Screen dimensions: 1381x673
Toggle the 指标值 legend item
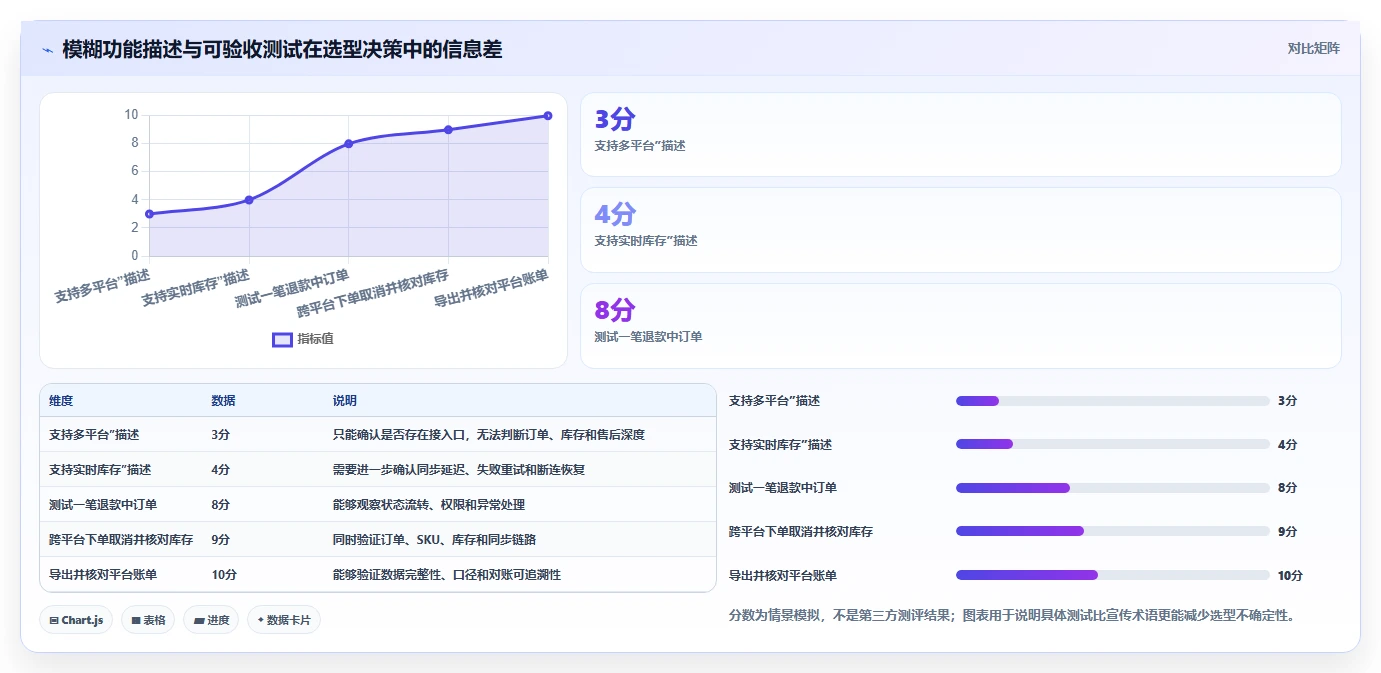point(303,339)
